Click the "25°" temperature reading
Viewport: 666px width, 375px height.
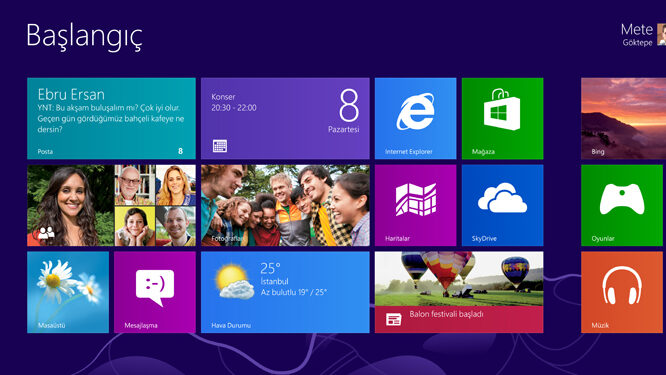[271, 268]
